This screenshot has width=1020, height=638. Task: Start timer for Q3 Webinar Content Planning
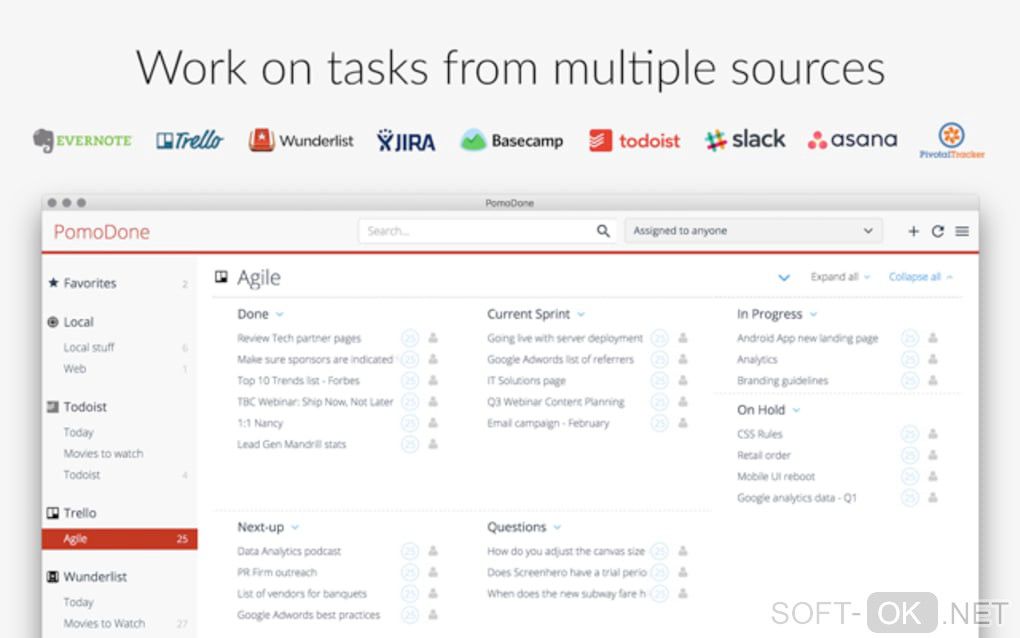tap(660, 402)
